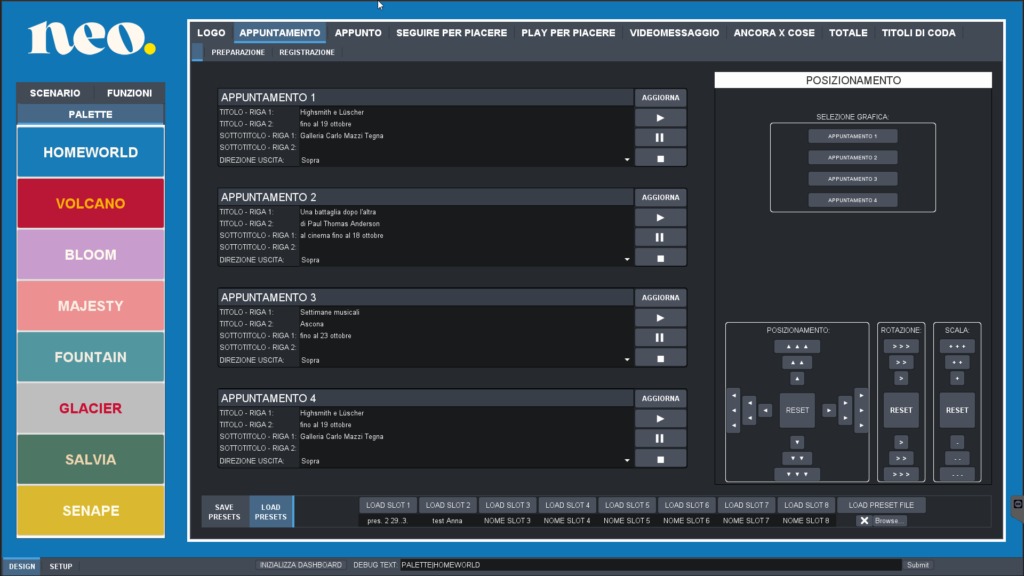Select Appuntamento 2 in Selezione Grafica
Viewport: 1024px width, 576px height.
click(852, 158)
